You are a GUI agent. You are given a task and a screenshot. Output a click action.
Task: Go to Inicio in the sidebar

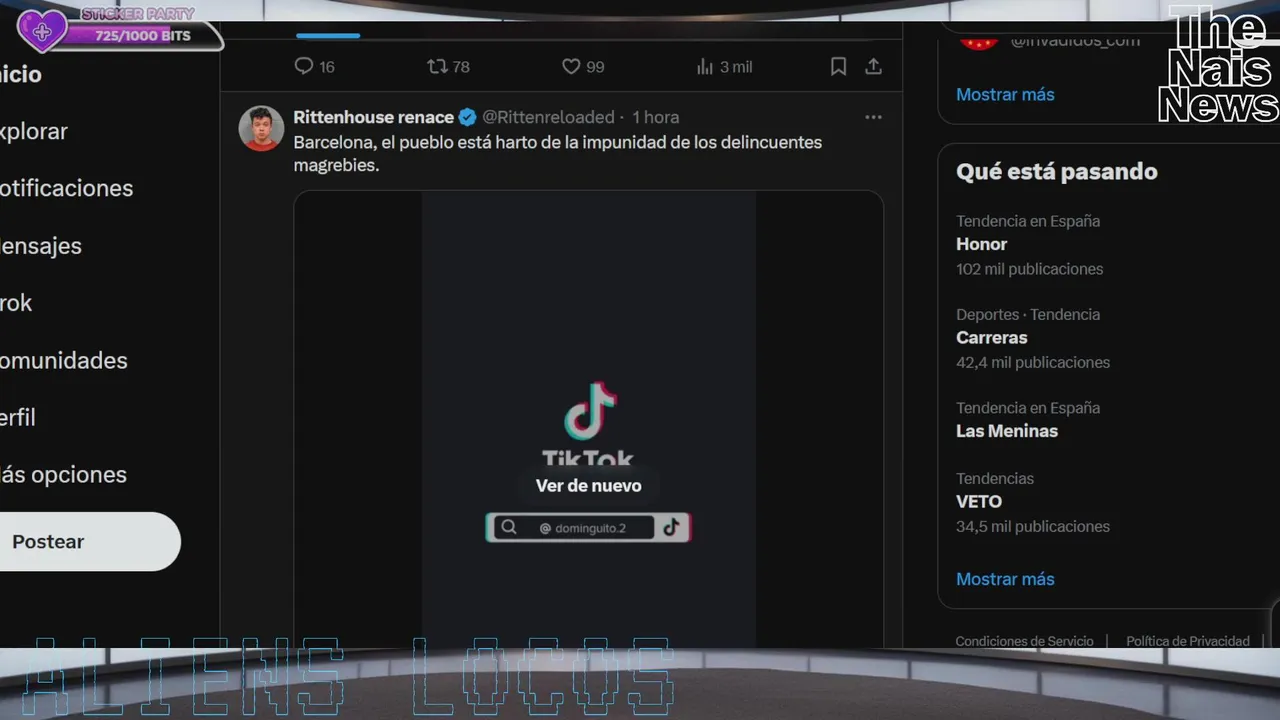click(x=21, y=74)
